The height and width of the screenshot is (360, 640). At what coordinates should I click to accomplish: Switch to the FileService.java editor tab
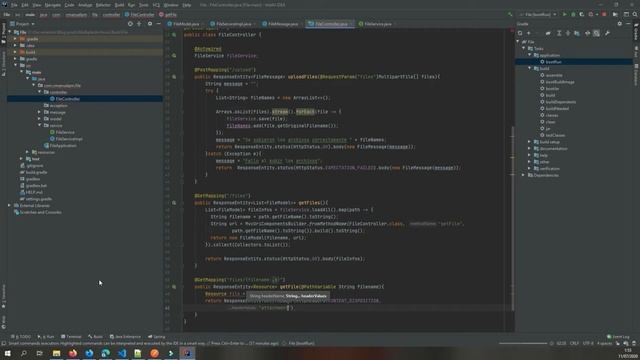(x=378, y=24)
